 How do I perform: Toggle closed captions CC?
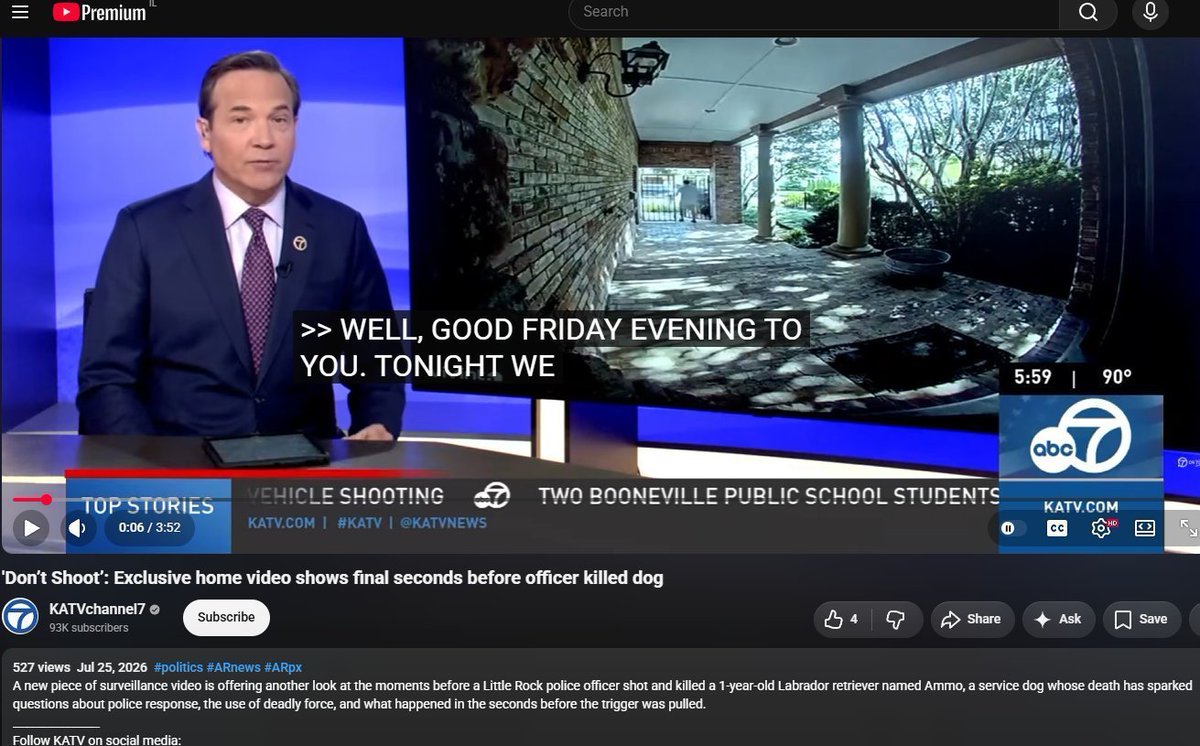1057,528
